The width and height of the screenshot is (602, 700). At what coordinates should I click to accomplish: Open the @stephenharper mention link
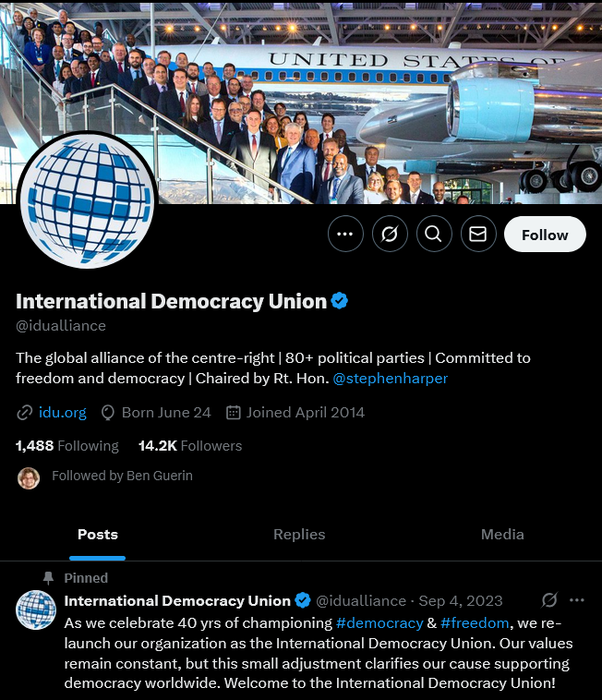(390, 378)
